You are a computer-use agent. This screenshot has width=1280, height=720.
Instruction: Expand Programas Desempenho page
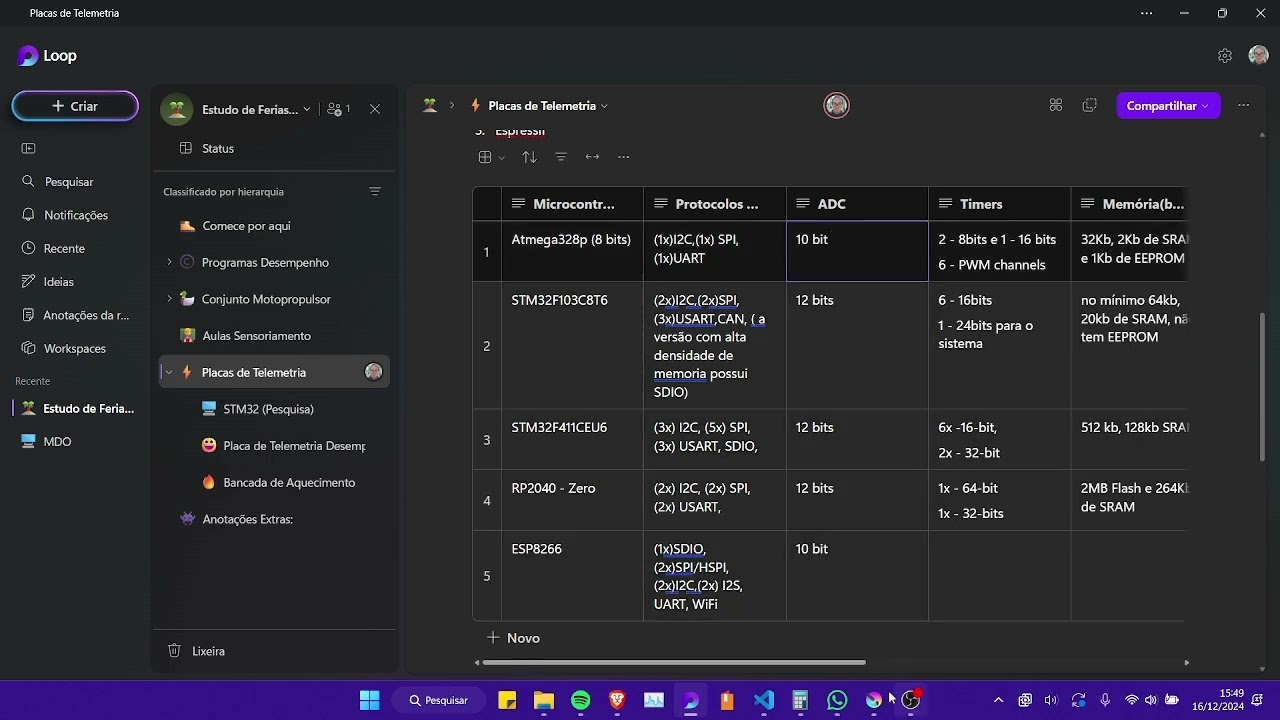(x=169, y=262)
